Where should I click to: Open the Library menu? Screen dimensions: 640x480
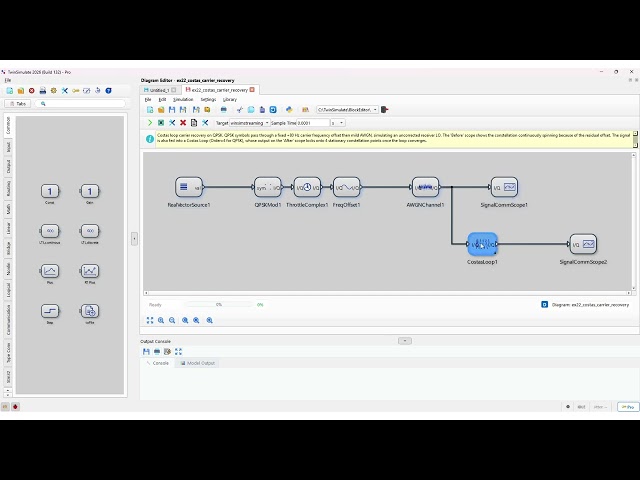tap(230, 100)
